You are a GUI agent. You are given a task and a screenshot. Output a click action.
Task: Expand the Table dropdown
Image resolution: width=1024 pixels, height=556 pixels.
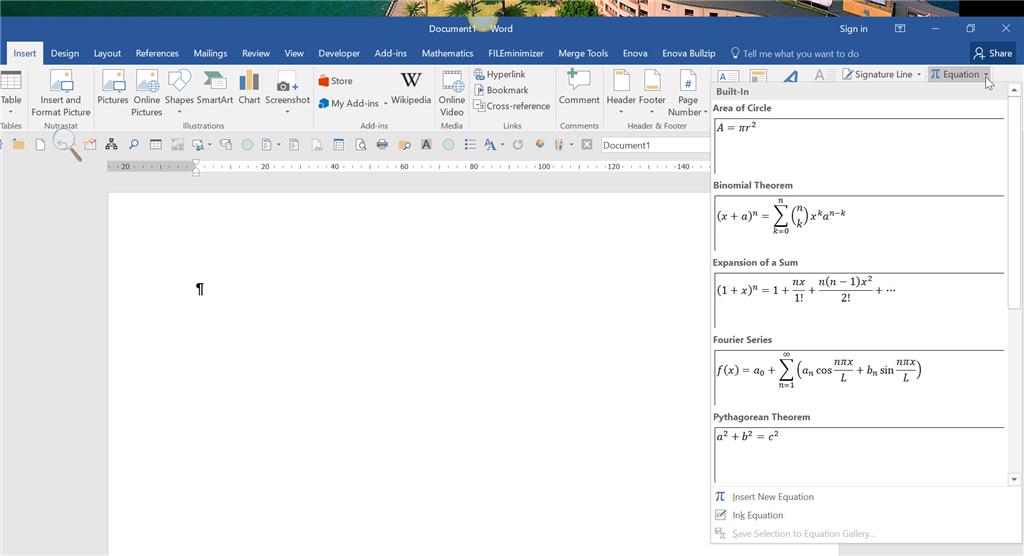pos(10,112)
